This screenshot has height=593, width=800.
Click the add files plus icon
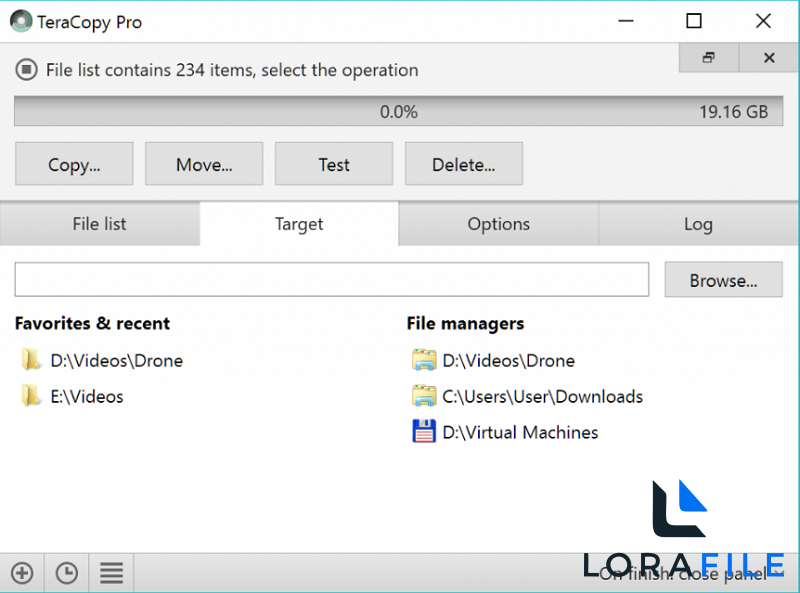pos(22,573)
